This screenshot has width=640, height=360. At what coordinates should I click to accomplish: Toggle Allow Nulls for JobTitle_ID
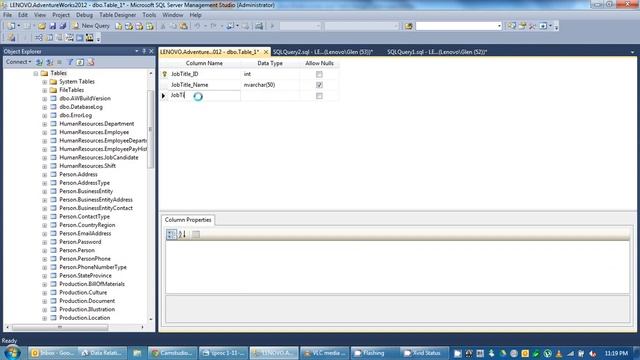click(x=319, y=74)
